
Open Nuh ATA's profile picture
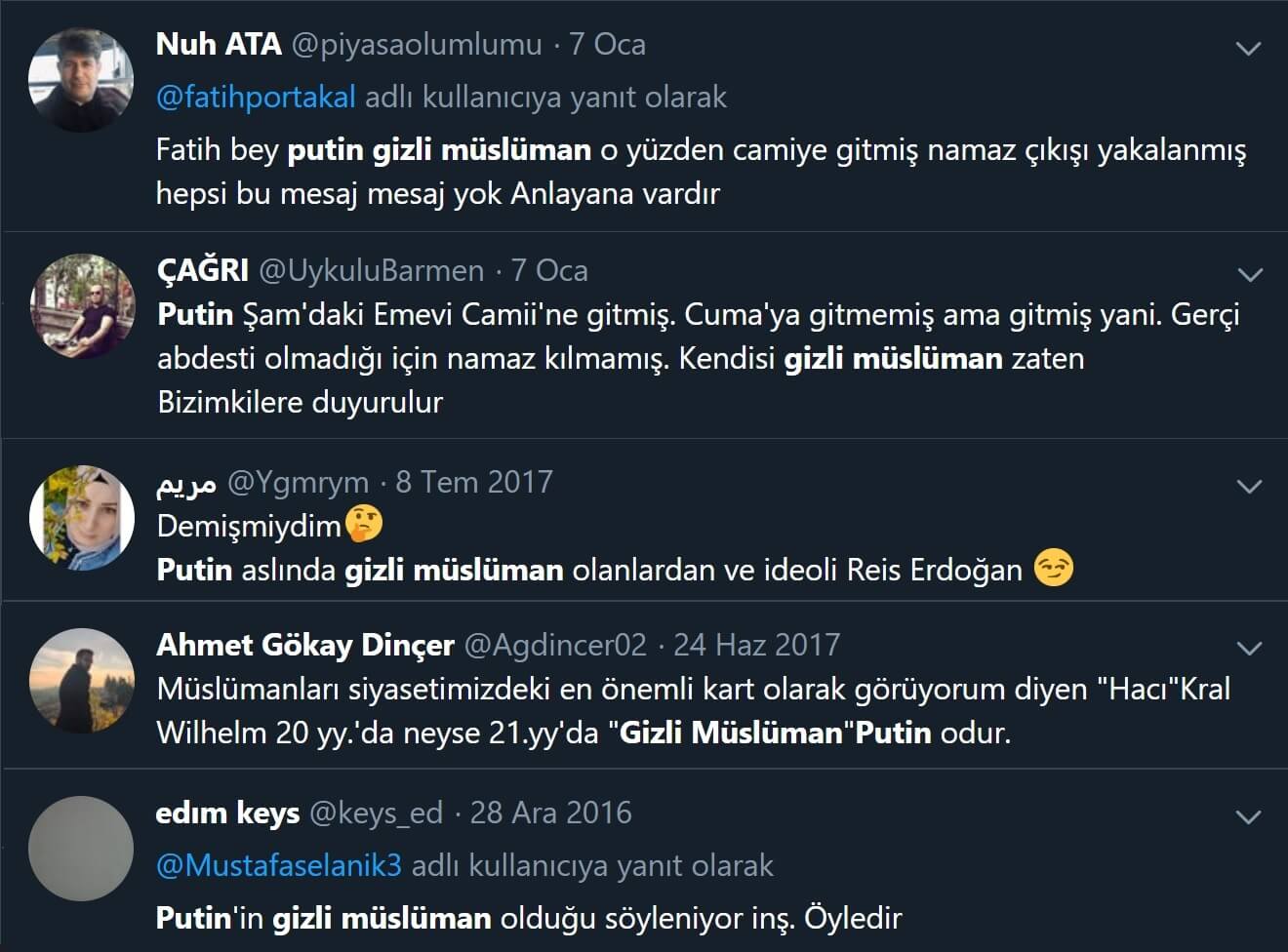[80, 80]
